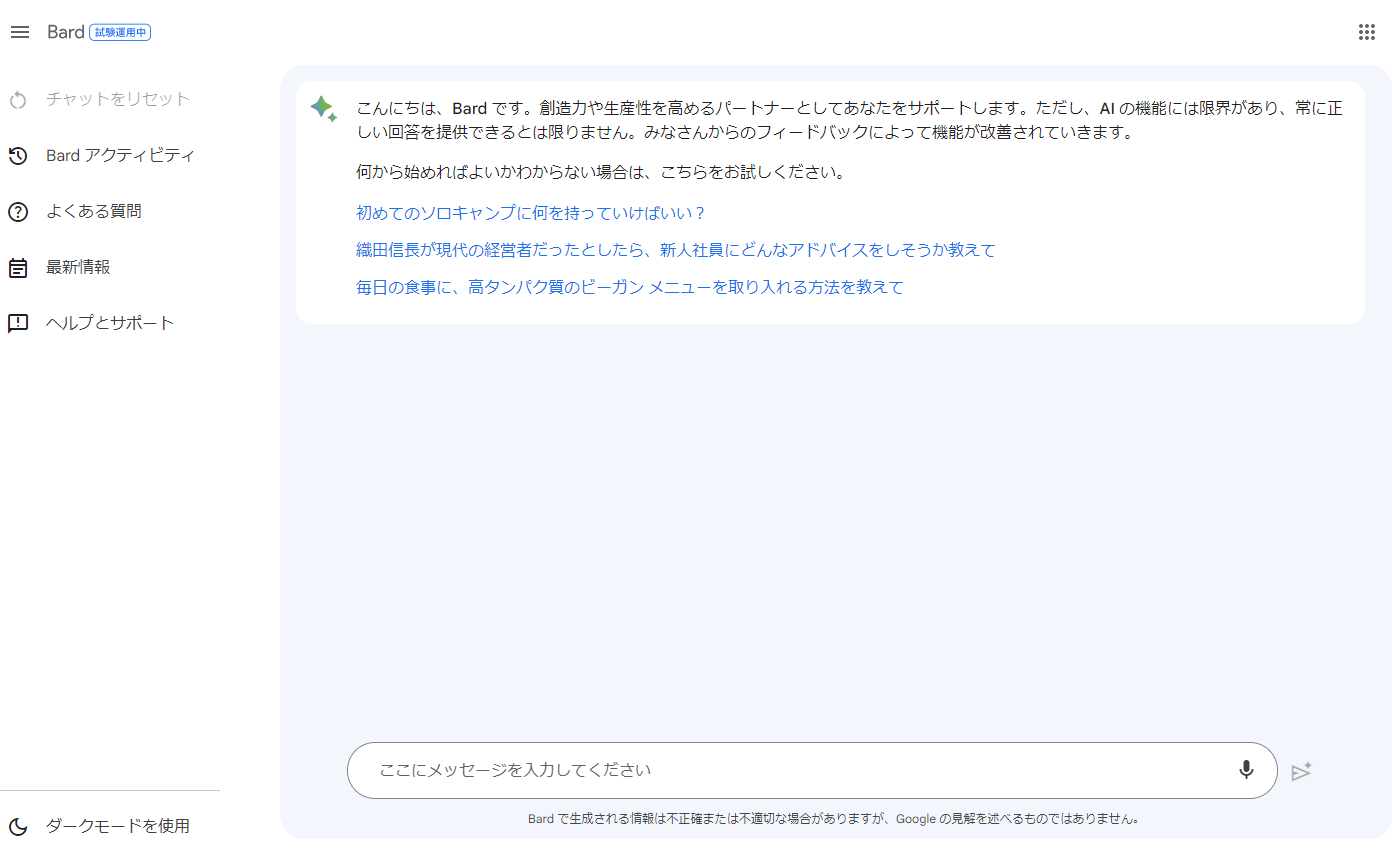The height and width of the screenshot is (853, 1392).
Task: Click the suggestion 初めてのソロキャンプに何を持っていけばいい？
Action: [531, 213]
